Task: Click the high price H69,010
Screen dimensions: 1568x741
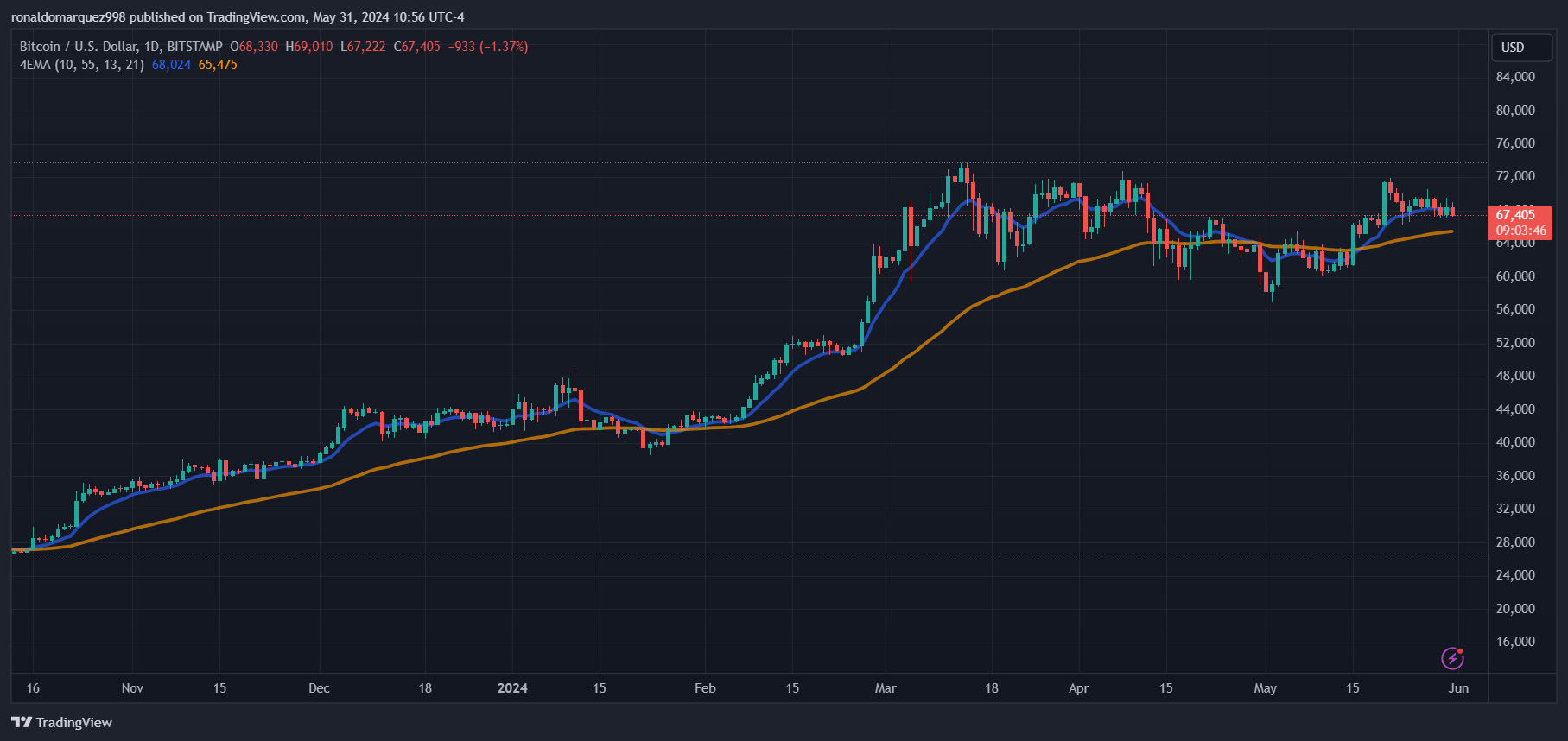Action: pyautogui.click(x=309, y=47)
